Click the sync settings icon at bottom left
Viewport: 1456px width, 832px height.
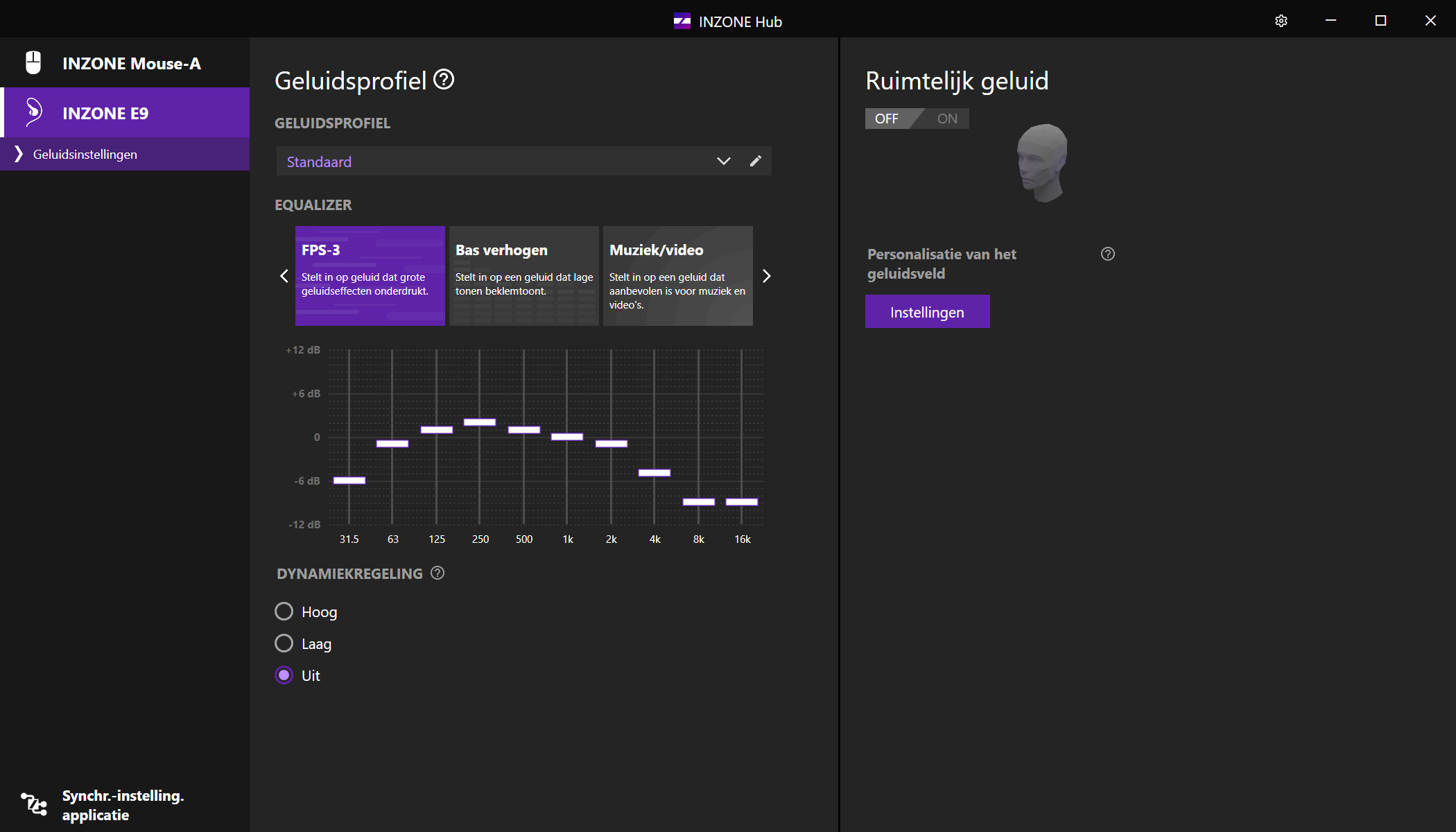(34, 804)
